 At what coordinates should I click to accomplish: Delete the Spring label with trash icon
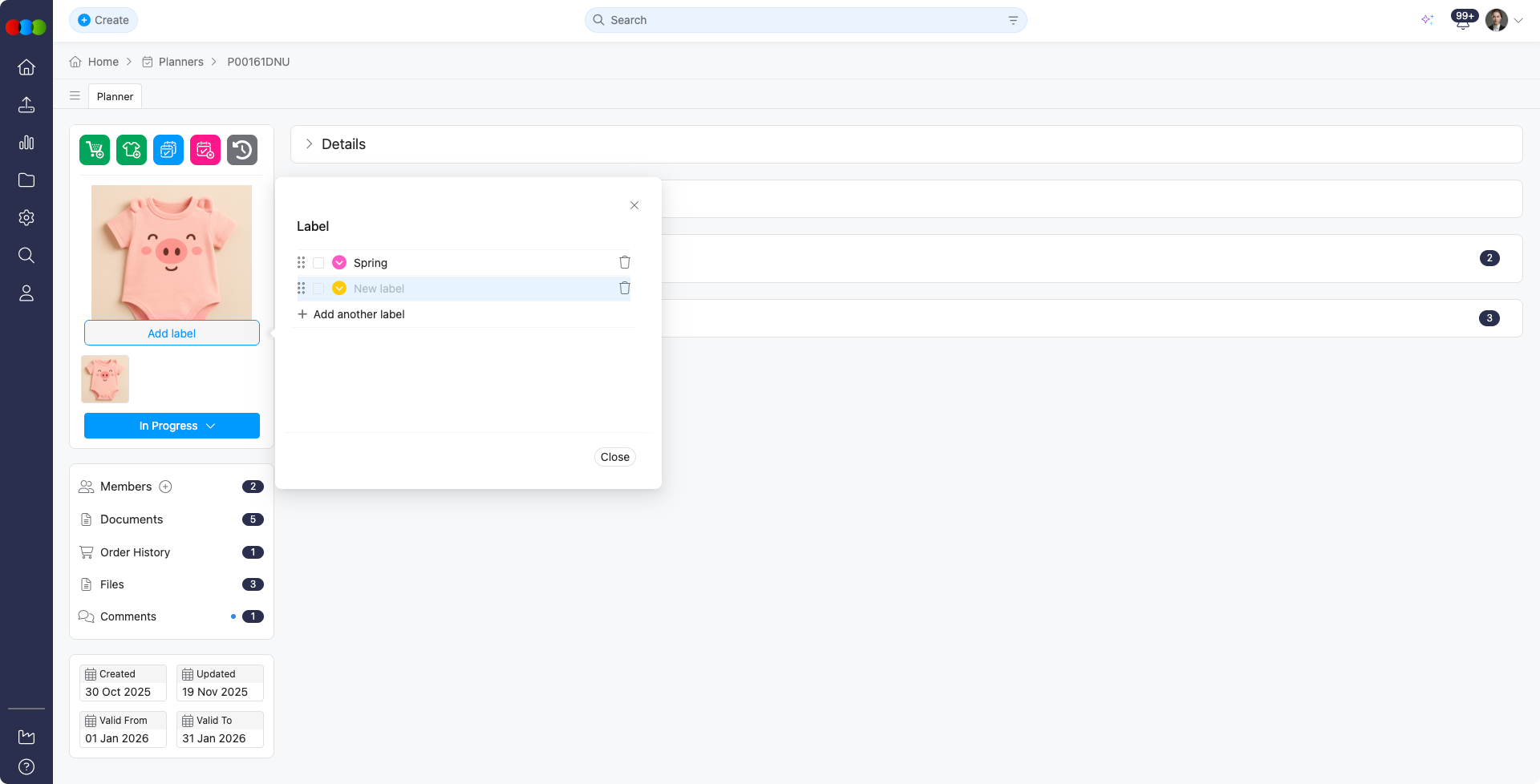pos(625,262)
